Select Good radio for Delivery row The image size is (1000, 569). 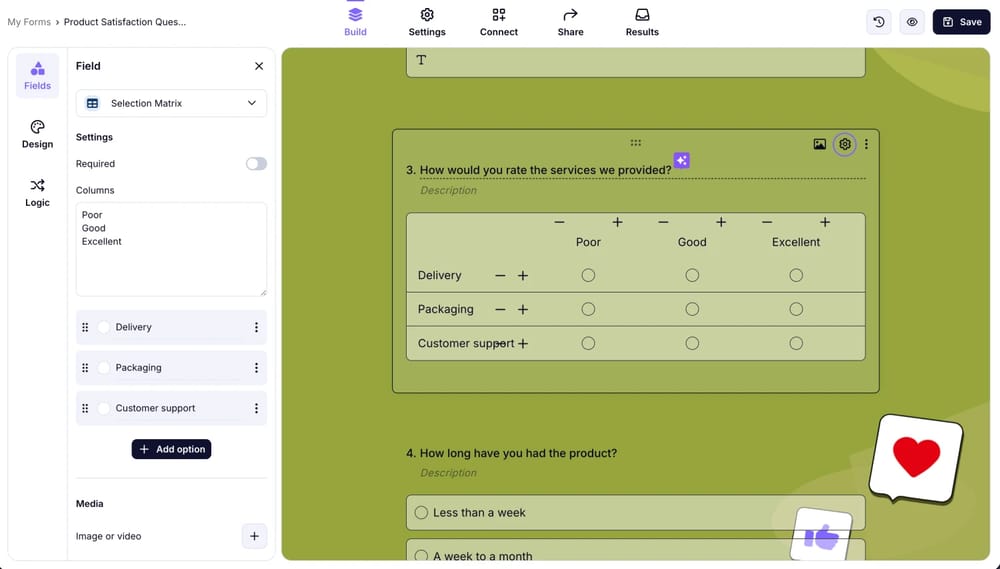(692, 275)
